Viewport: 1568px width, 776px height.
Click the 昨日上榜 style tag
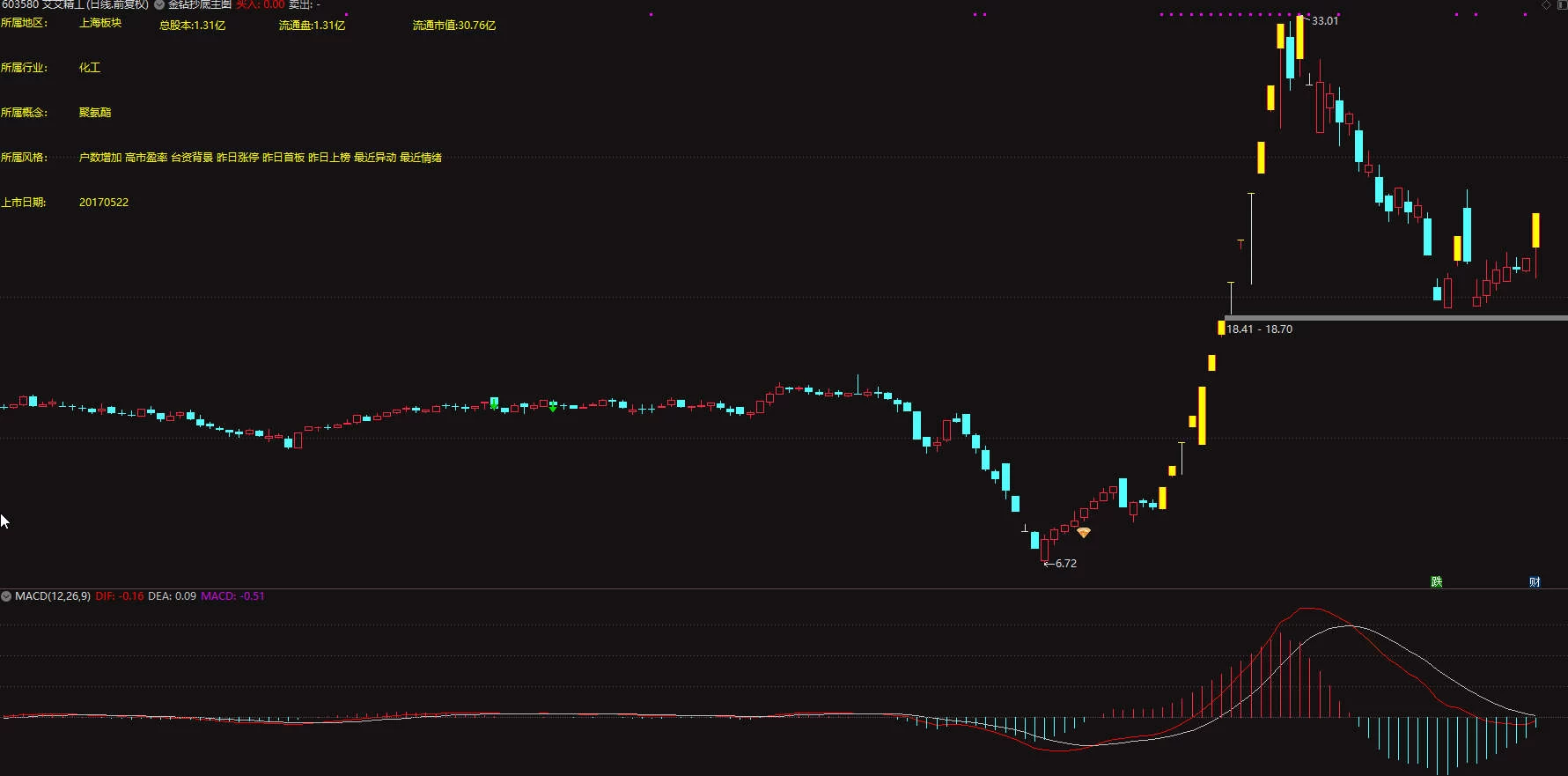tap(329, 158)
